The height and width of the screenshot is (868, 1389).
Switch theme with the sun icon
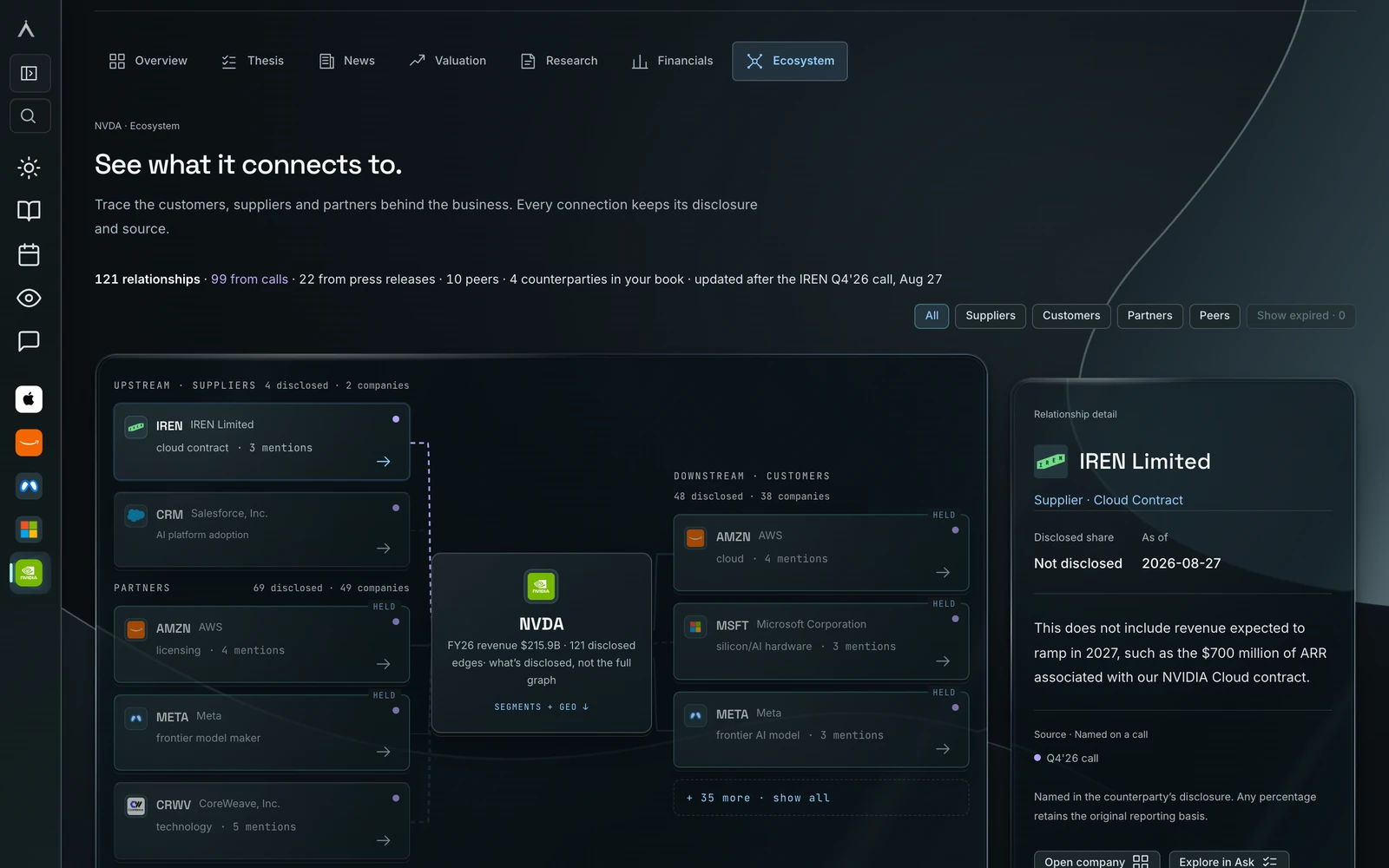(x=30, y=168)
